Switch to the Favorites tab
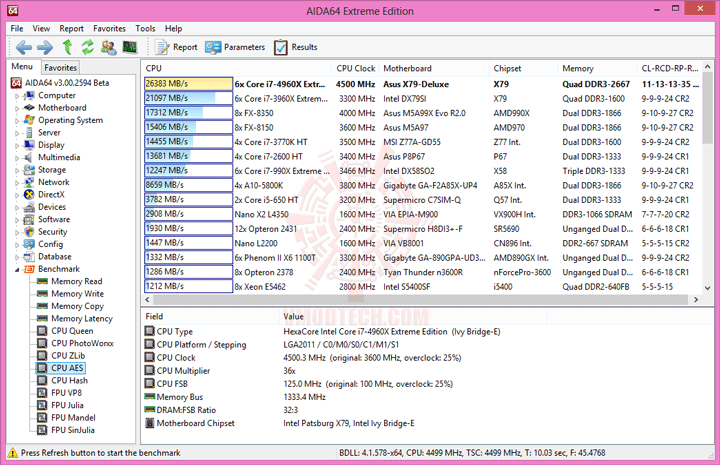This screenshot has height=465, width=720. click(60, 67)
